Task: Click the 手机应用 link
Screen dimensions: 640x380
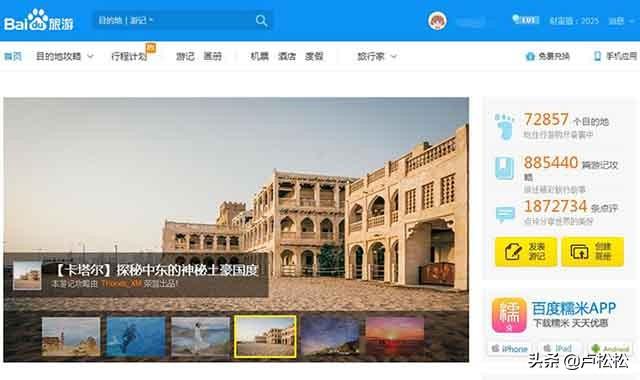Action: click(x=621, y=56)
